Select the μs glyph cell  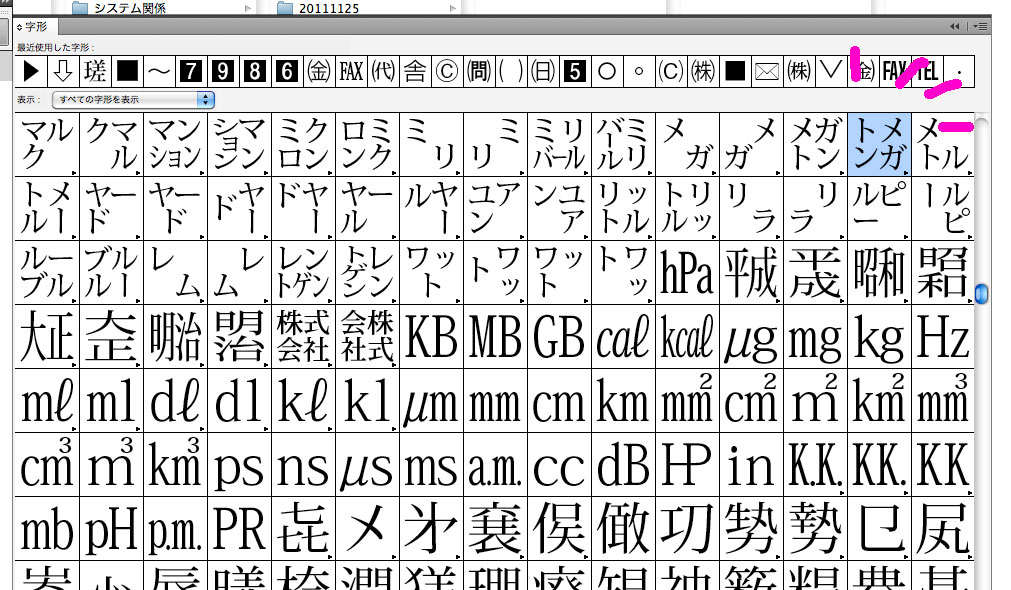coord(367,464)
